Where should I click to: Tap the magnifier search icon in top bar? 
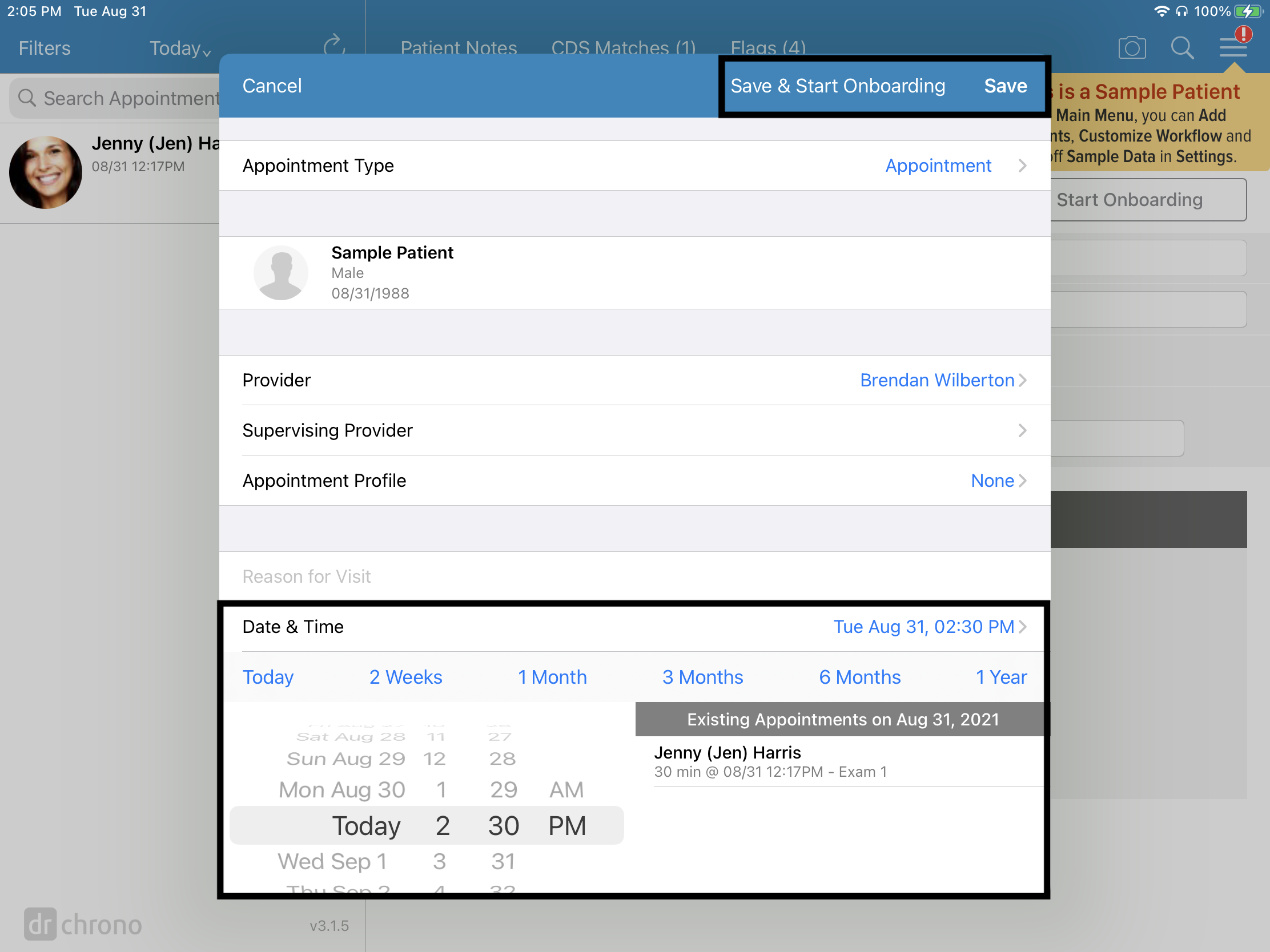click(1182, 47)
